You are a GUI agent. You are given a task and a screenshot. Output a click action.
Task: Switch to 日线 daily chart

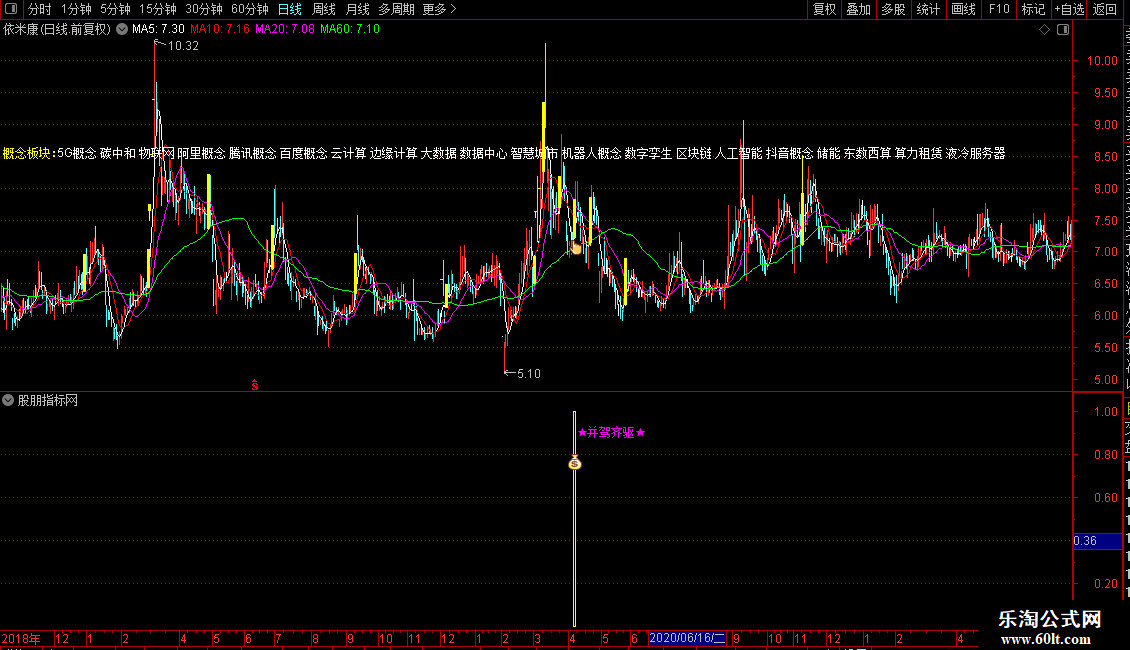tap(290, 9)
